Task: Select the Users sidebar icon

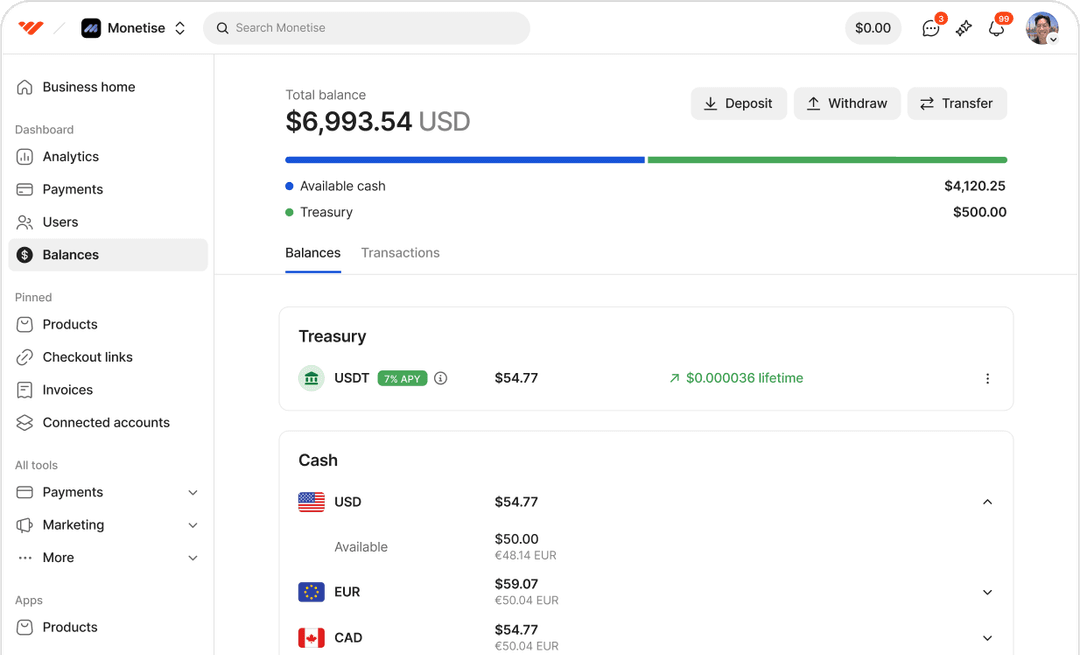Action: point(23,221)
